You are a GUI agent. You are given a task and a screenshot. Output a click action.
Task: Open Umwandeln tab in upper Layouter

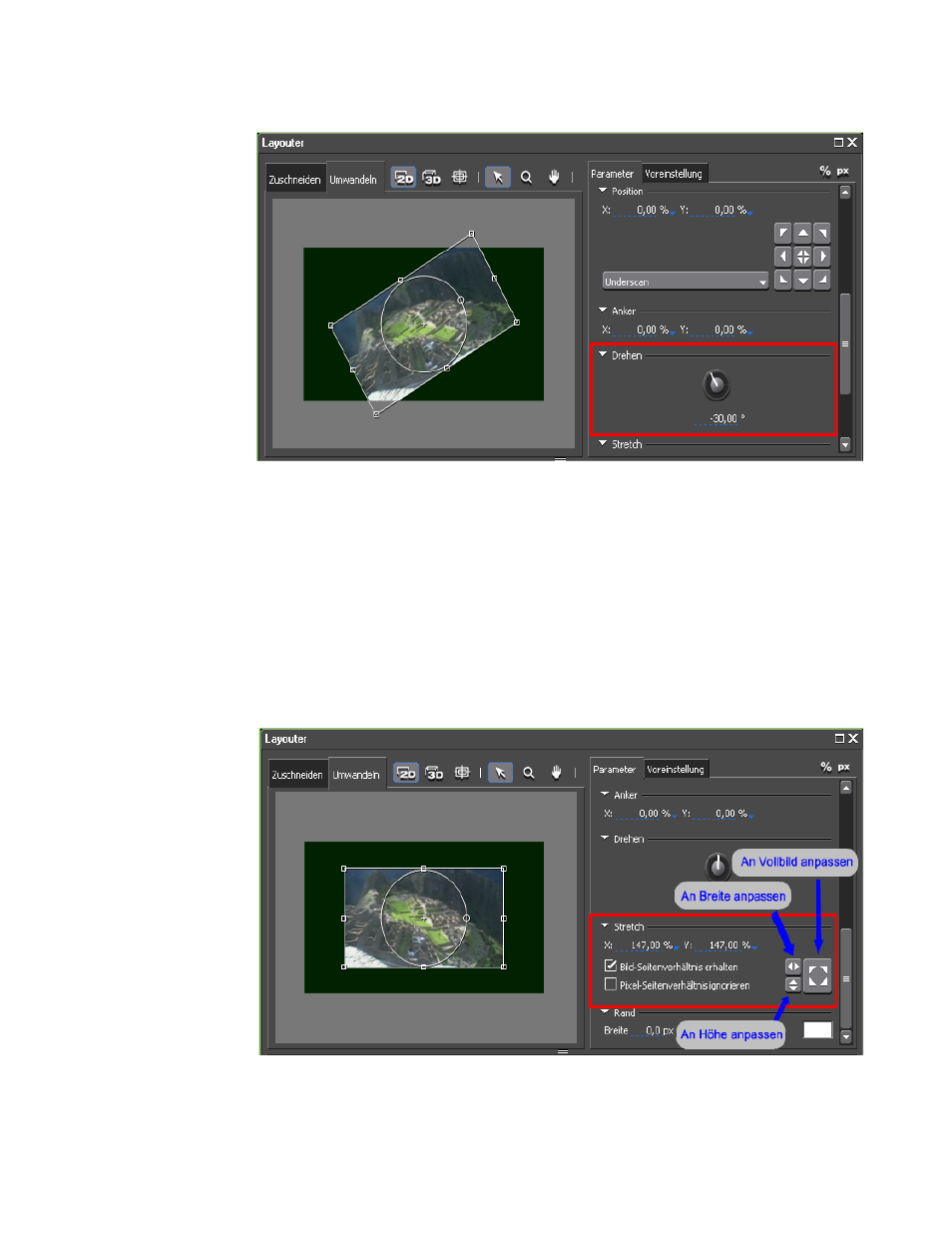[353, 179]
